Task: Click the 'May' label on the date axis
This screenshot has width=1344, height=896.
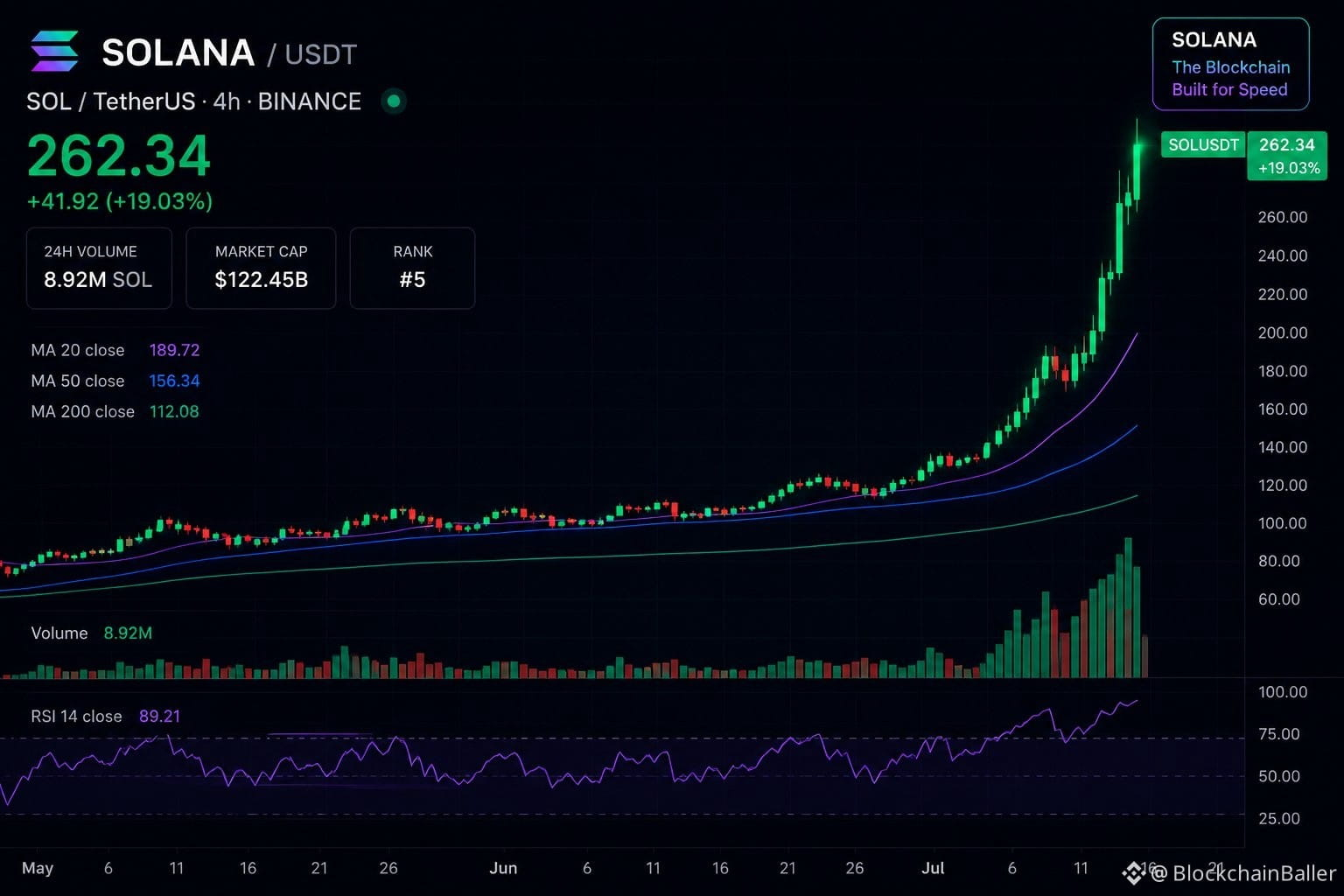Action: (x=38, y=868)
